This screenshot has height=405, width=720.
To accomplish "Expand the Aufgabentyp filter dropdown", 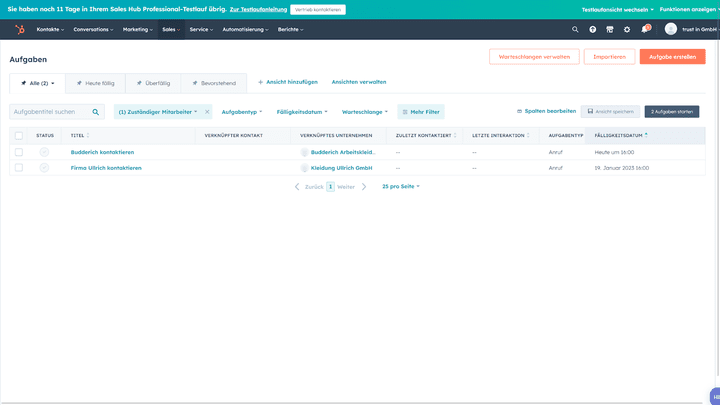I will [242, 112].
